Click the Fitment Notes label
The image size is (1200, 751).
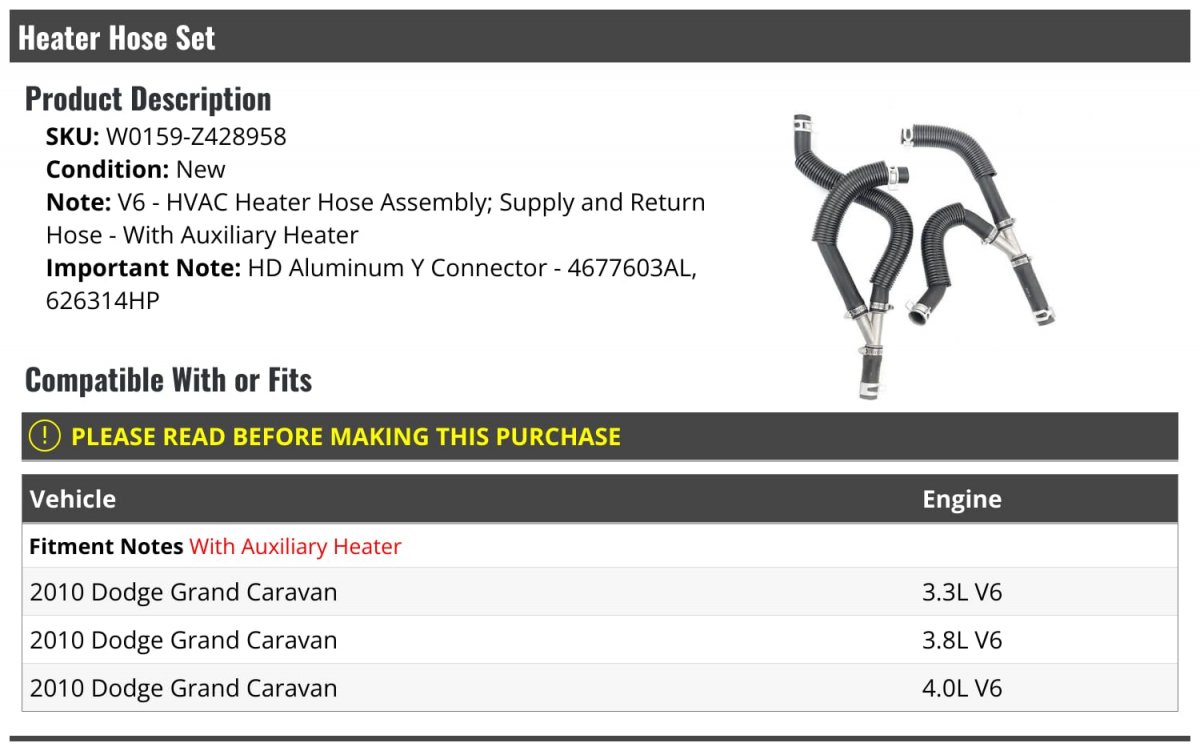(106, 547)
